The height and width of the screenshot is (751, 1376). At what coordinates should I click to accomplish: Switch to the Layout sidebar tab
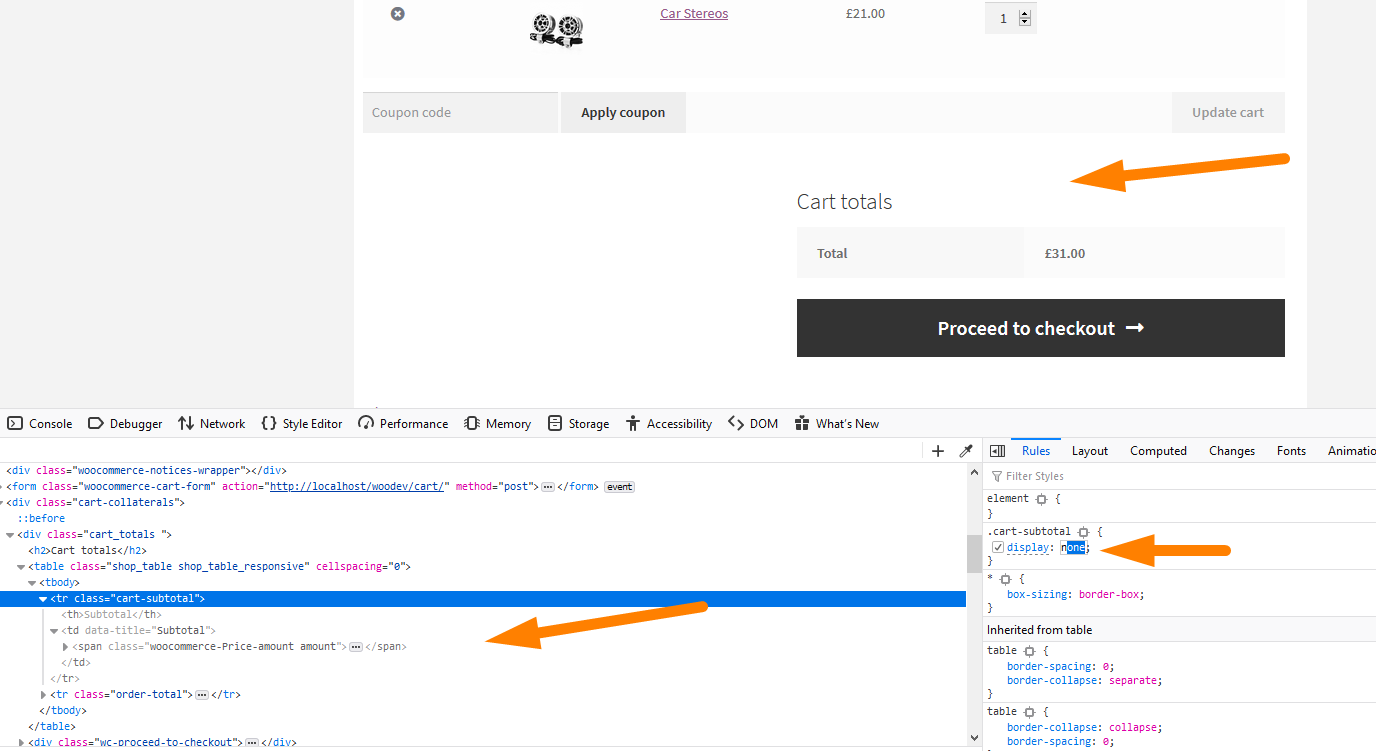[1090, 451]
